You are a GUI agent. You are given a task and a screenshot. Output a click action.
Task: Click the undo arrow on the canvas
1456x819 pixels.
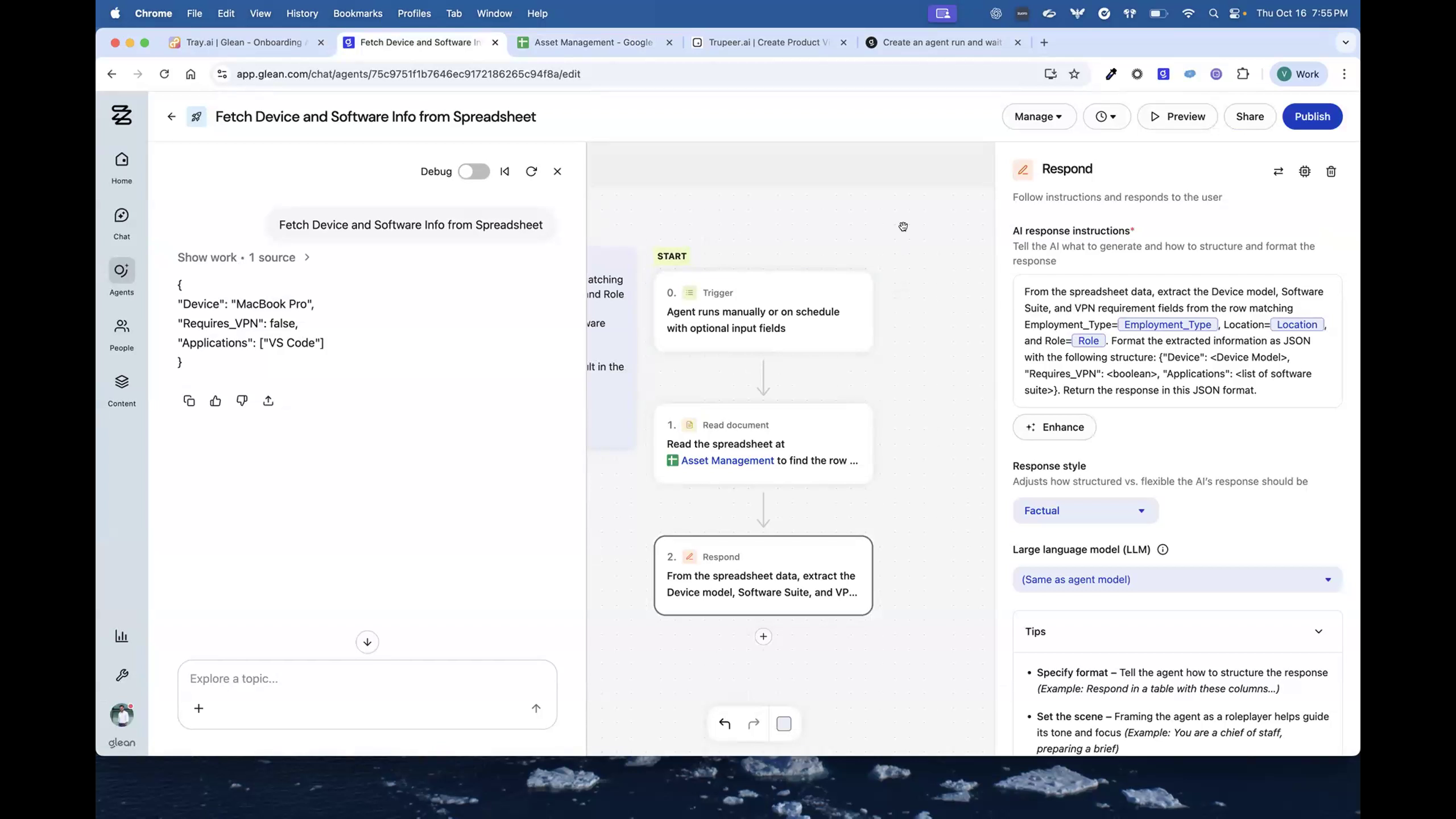[724, 723]
